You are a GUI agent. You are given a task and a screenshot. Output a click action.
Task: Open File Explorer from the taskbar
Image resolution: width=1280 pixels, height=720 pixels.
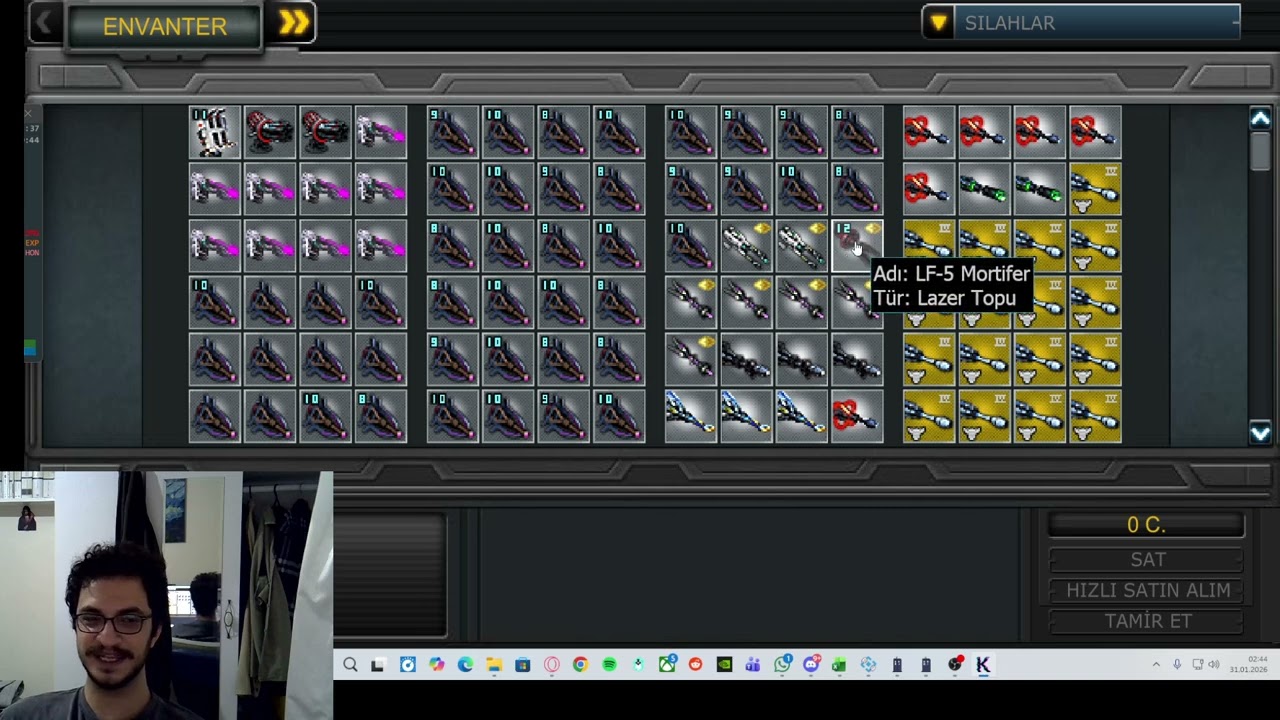[x=494, y=665]
